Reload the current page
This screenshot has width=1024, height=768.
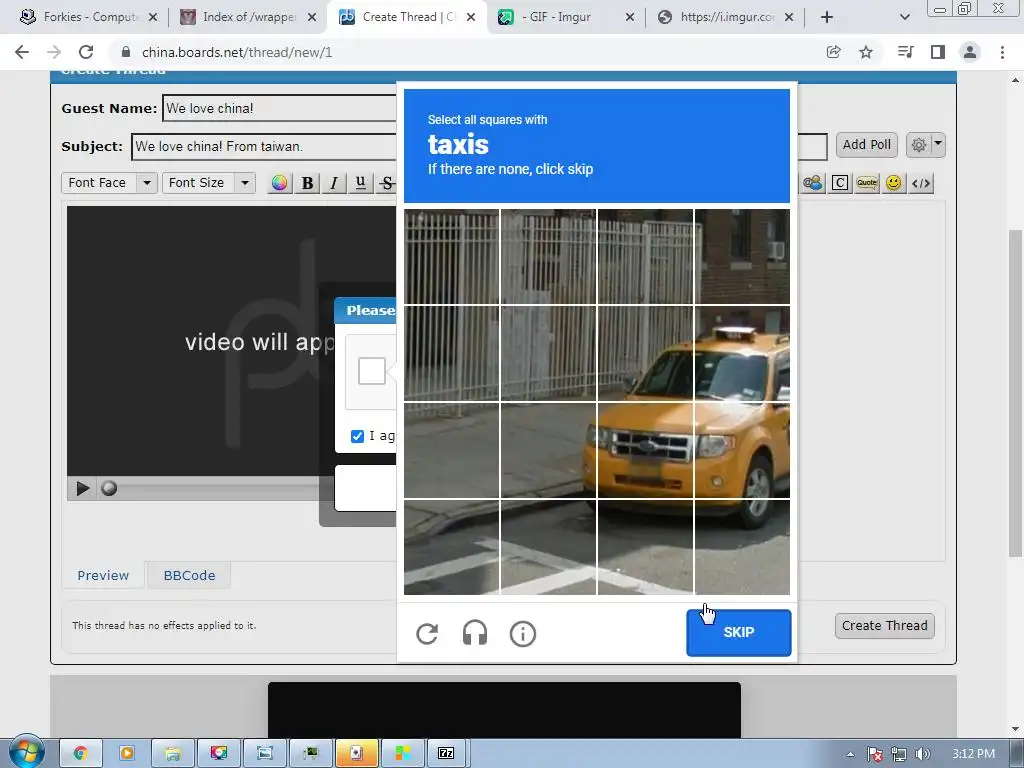(x=86, y=52)
